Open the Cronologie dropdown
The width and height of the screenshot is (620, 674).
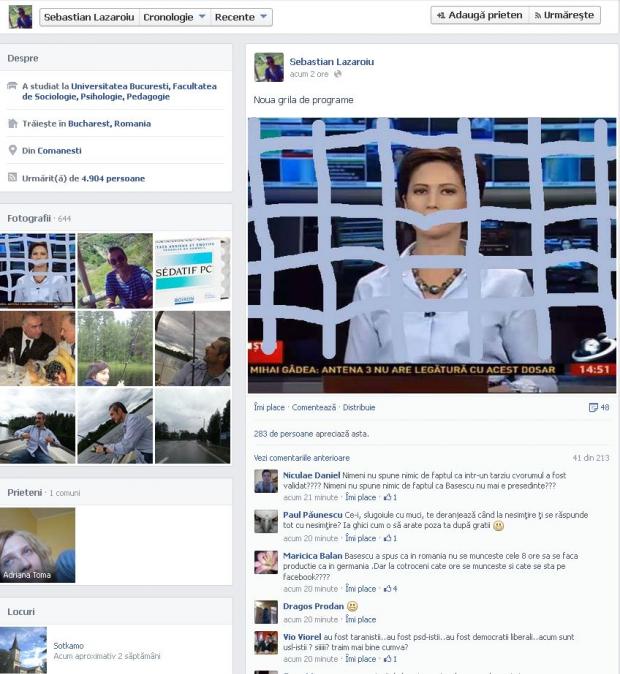[174, 17]
